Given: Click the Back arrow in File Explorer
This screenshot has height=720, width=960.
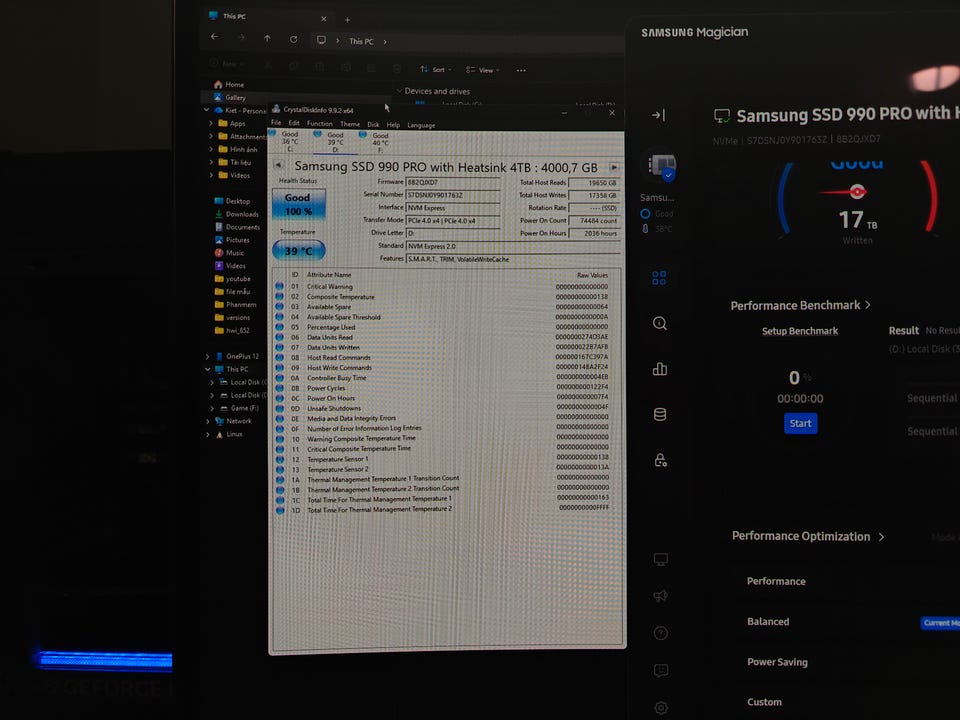Looking at the screenshot, I should [214, 37].
